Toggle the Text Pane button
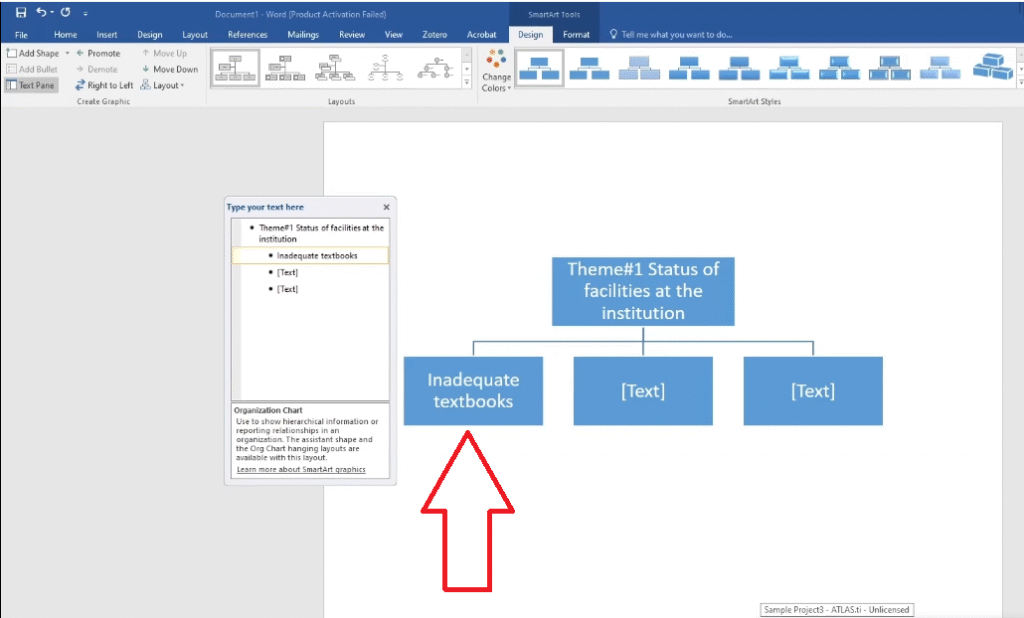Screen dimensions: 1024x618 [31, 85]
